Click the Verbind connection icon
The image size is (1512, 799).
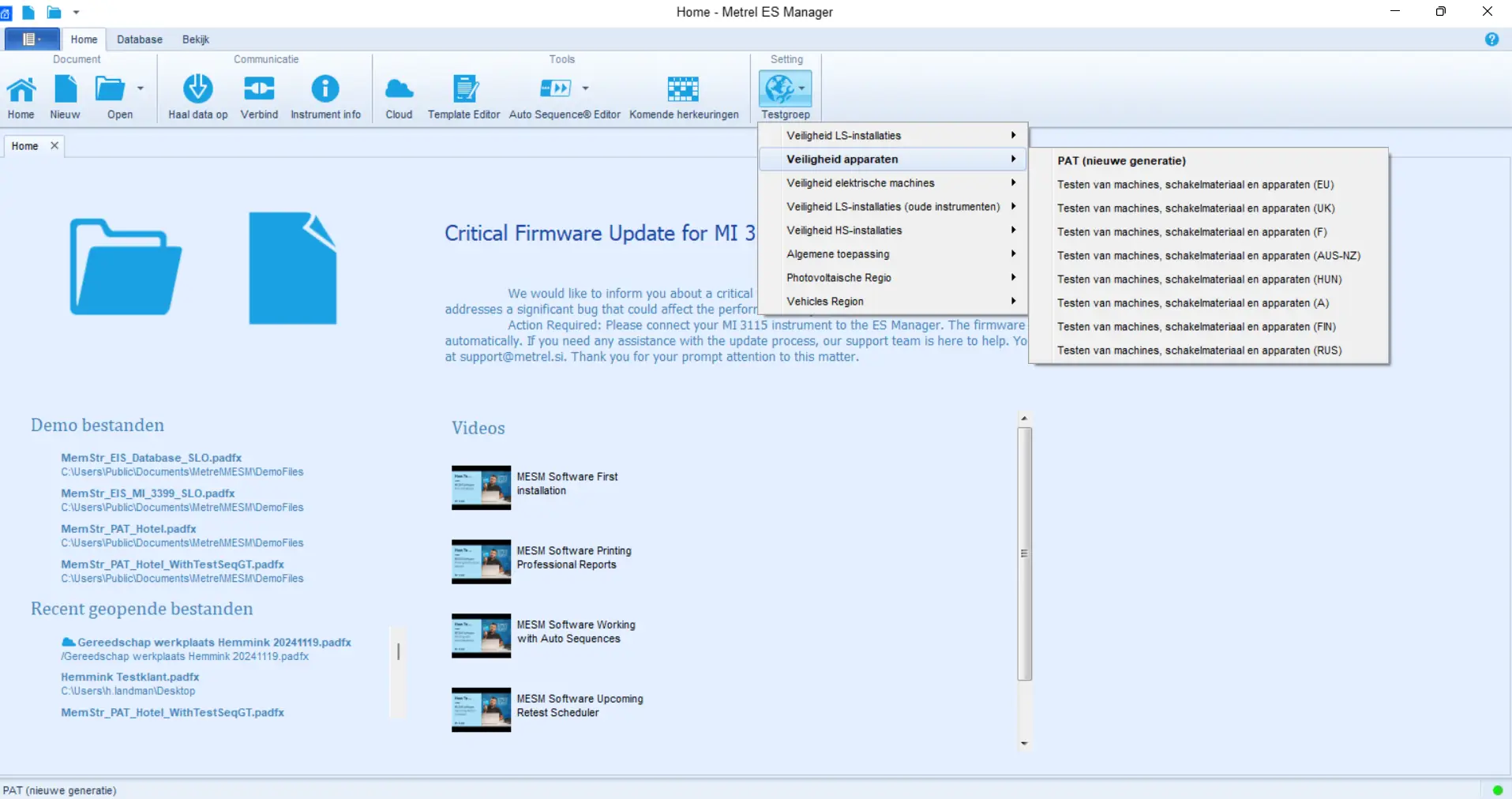click(x=259, y=89)
